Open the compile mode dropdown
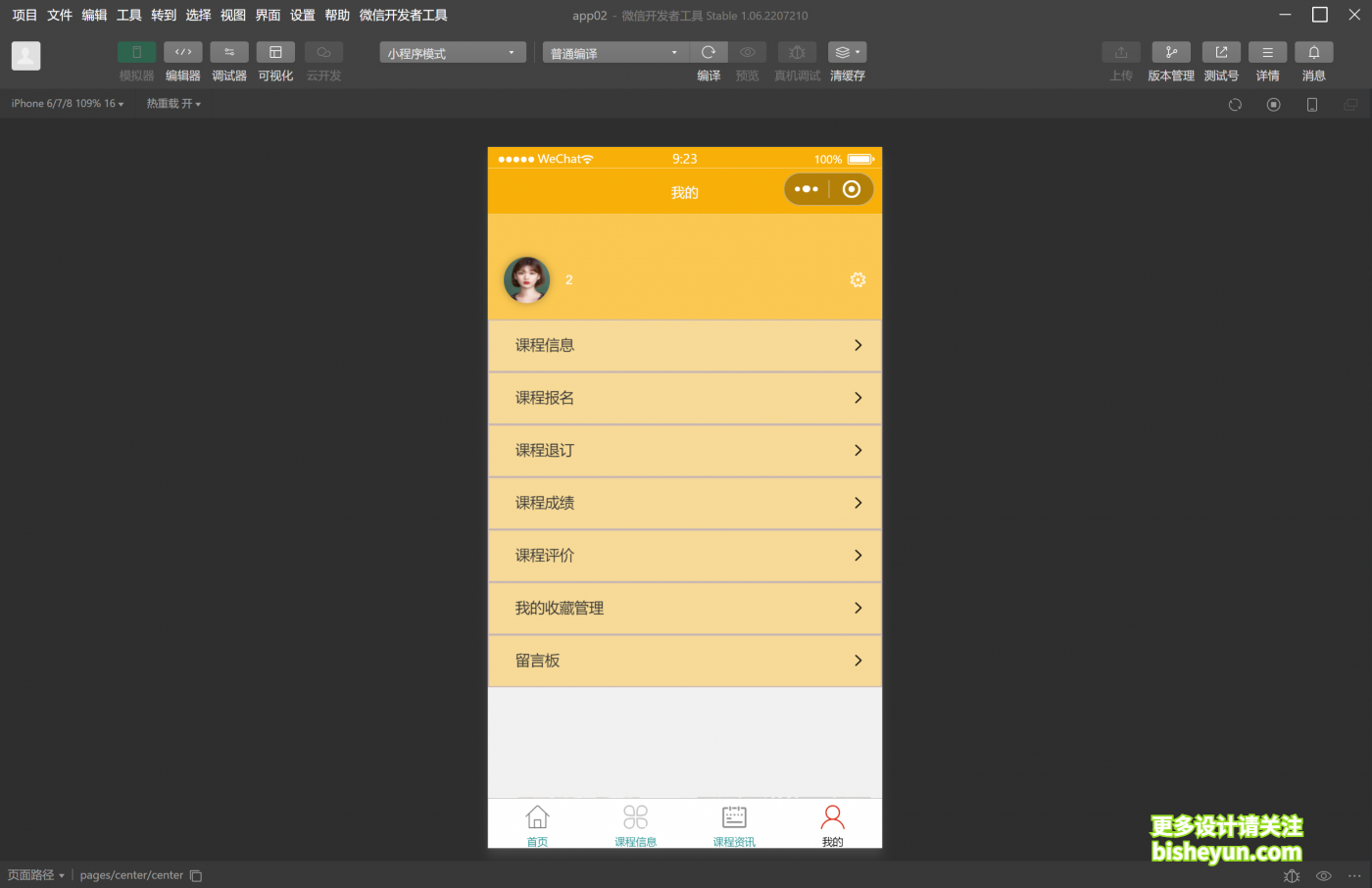This screenshot has width=1372, height=888. [x=616, y=53]
